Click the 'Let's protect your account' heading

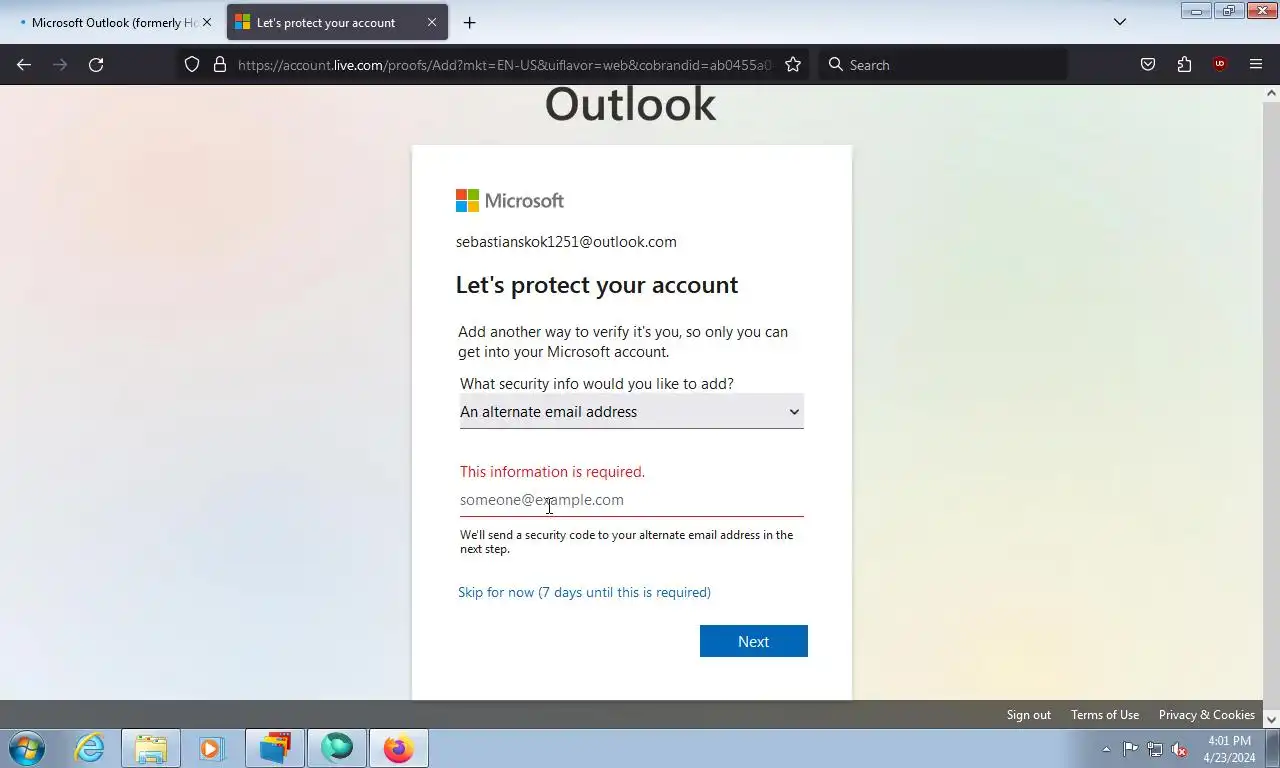pos(597,285)
